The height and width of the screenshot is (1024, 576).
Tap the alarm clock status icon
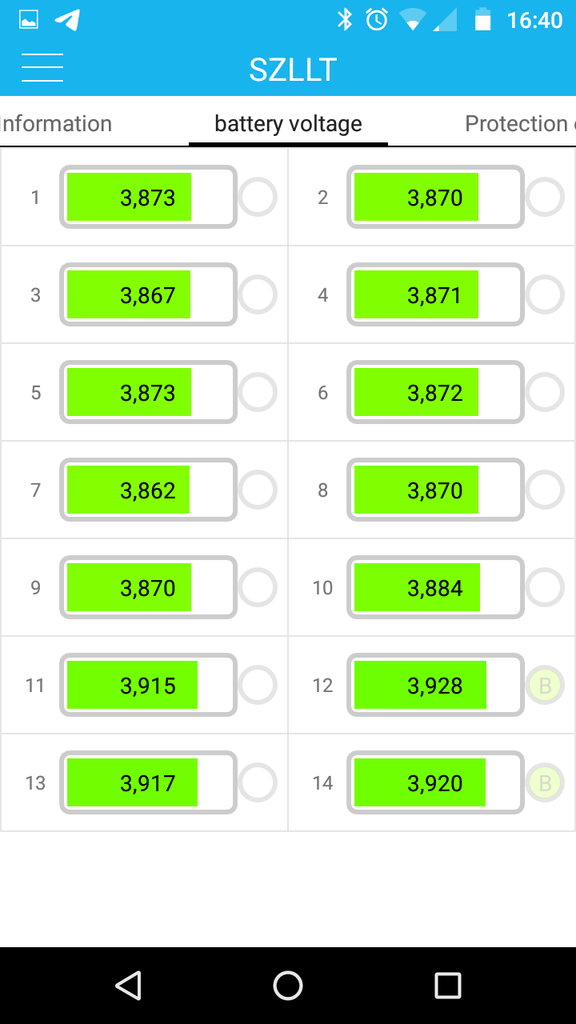[376, 20]
